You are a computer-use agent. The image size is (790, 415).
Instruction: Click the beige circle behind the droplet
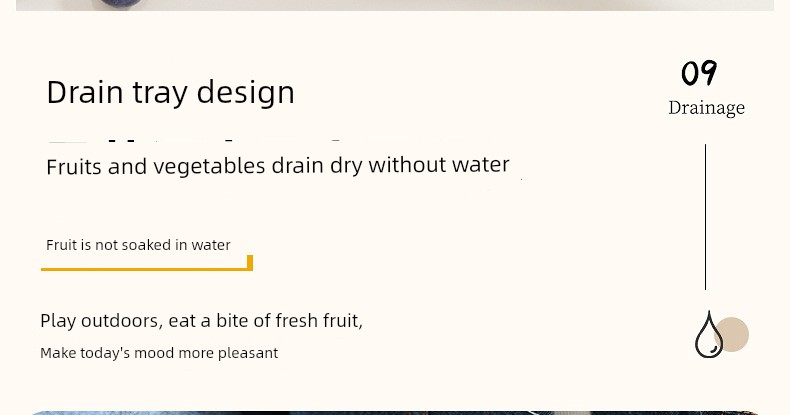point(735,334)
